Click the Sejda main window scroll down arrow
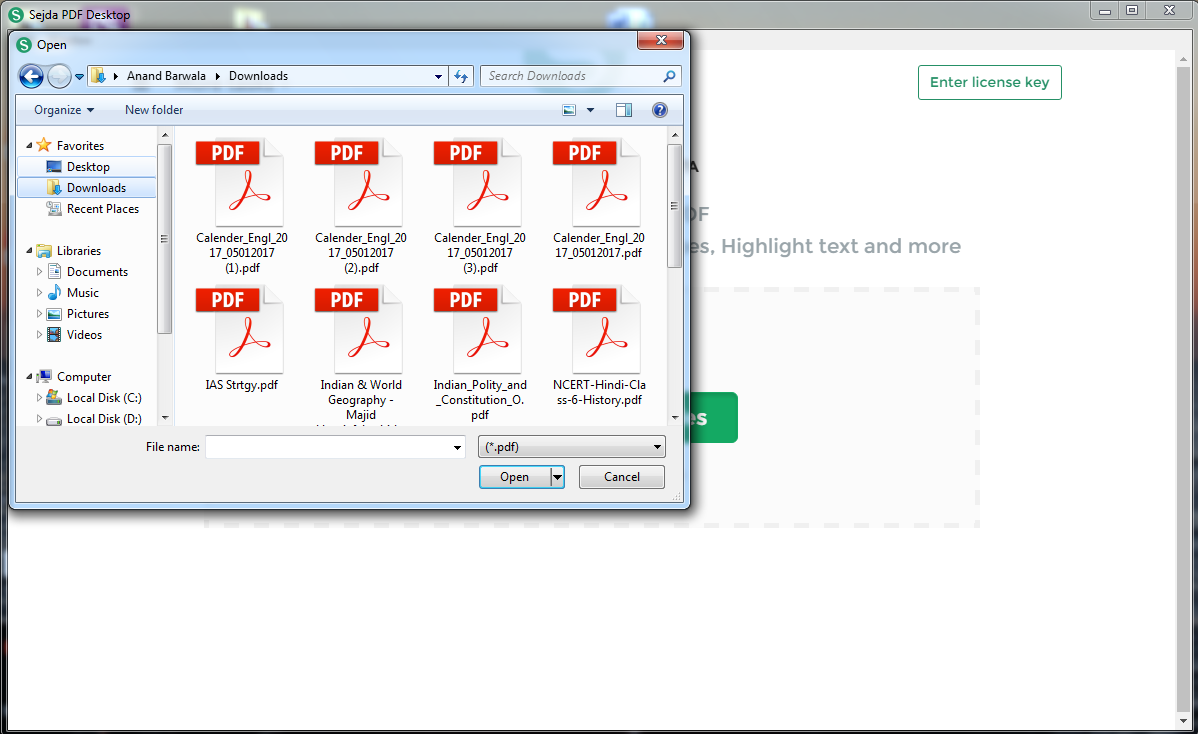 click(1183, 721)
